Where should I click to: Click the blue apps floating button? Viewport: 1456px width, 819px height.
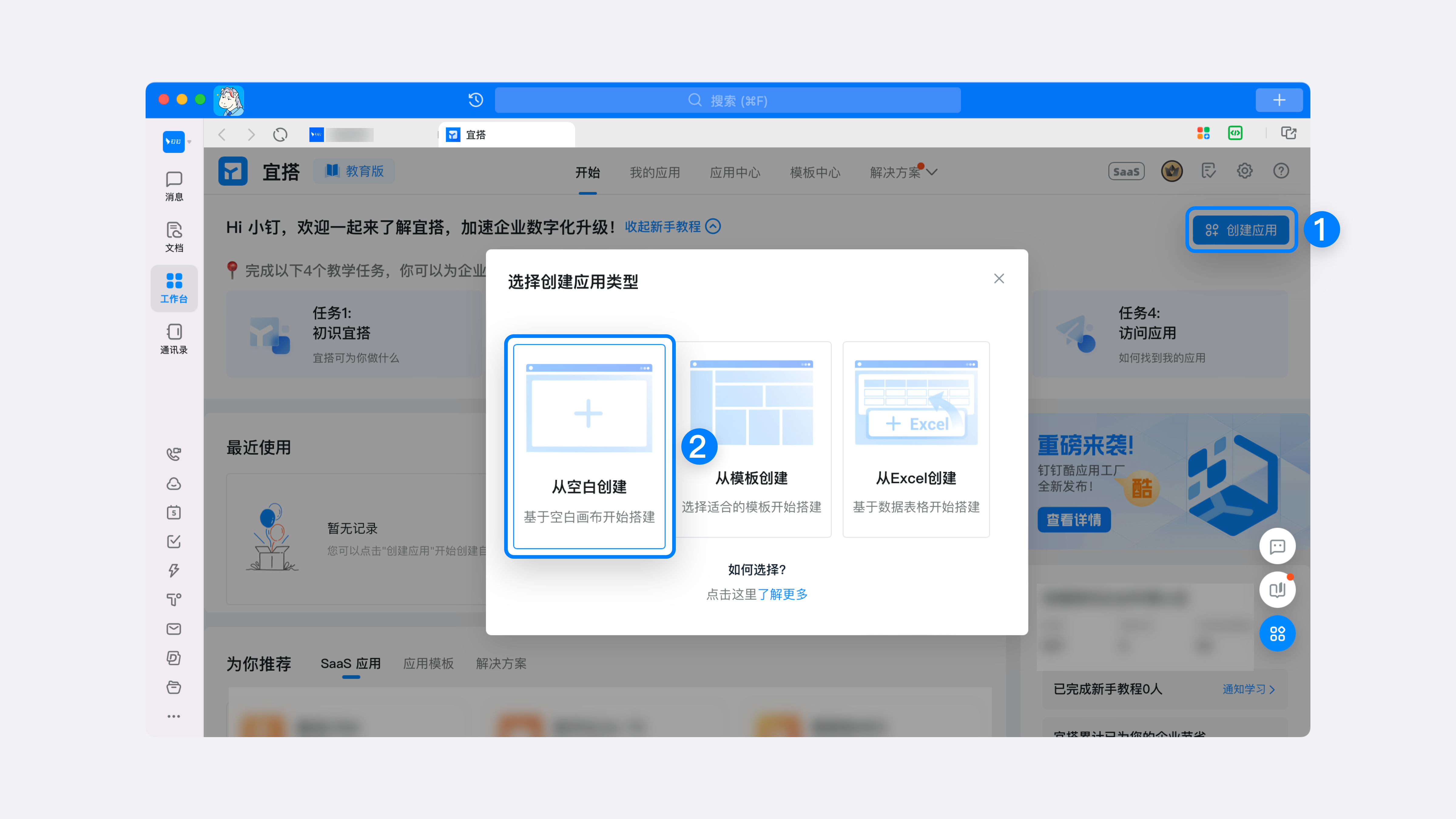(1277, 634)
